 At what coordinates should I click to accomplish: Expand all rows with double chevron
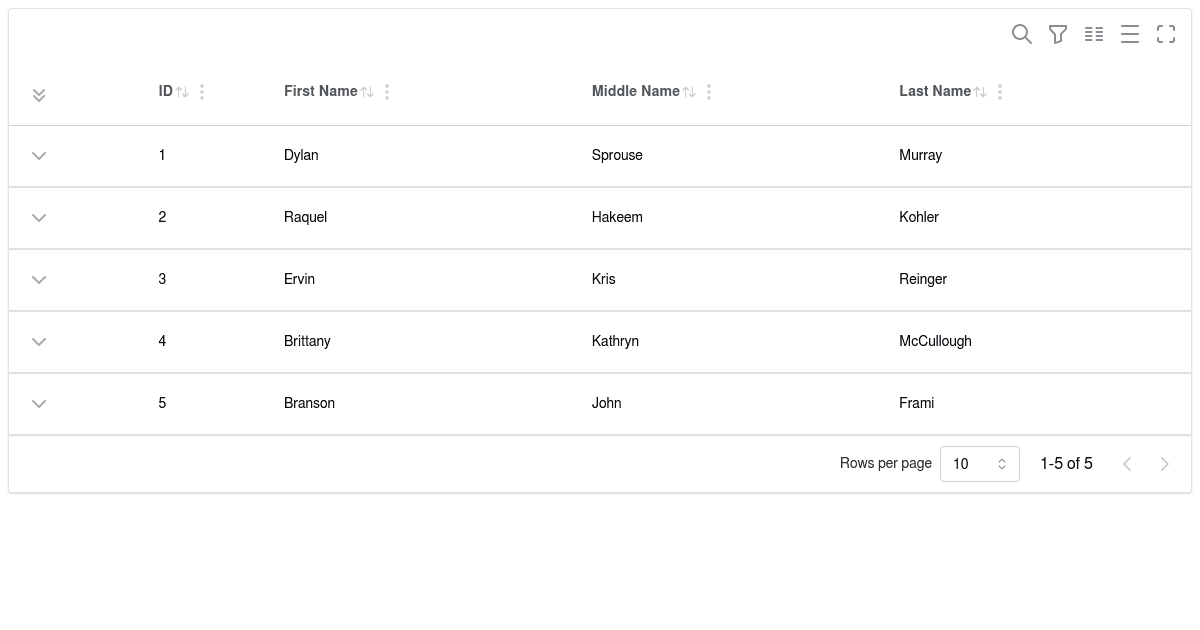pyautogui.click(x=39, y=95)
